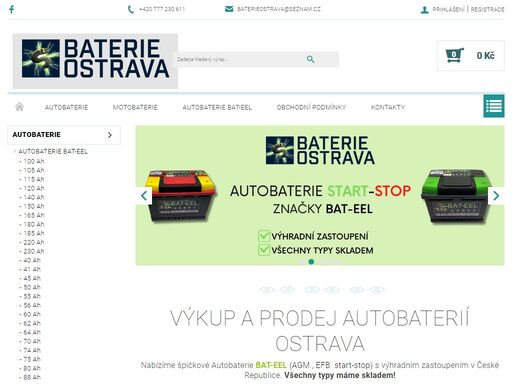Select 140 Ah category
This screenshot has height=384, width=512.
point(34,197)
